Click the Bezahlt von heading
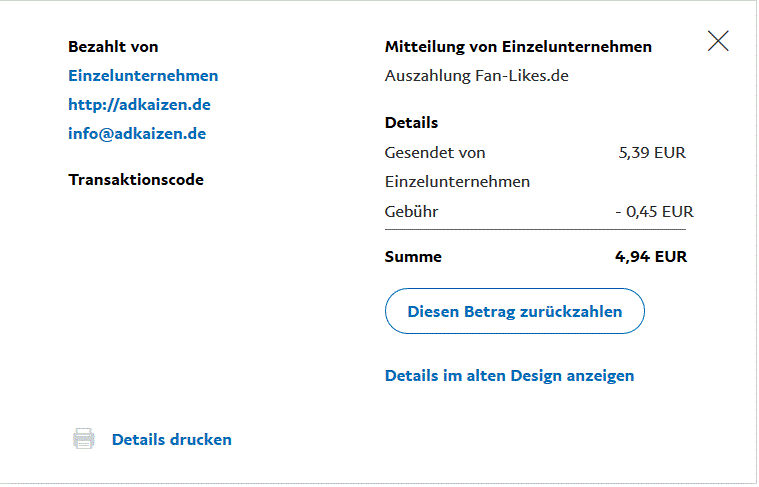Image resolution: width=759 pixels, height=487 pixels. click(113, 47)
